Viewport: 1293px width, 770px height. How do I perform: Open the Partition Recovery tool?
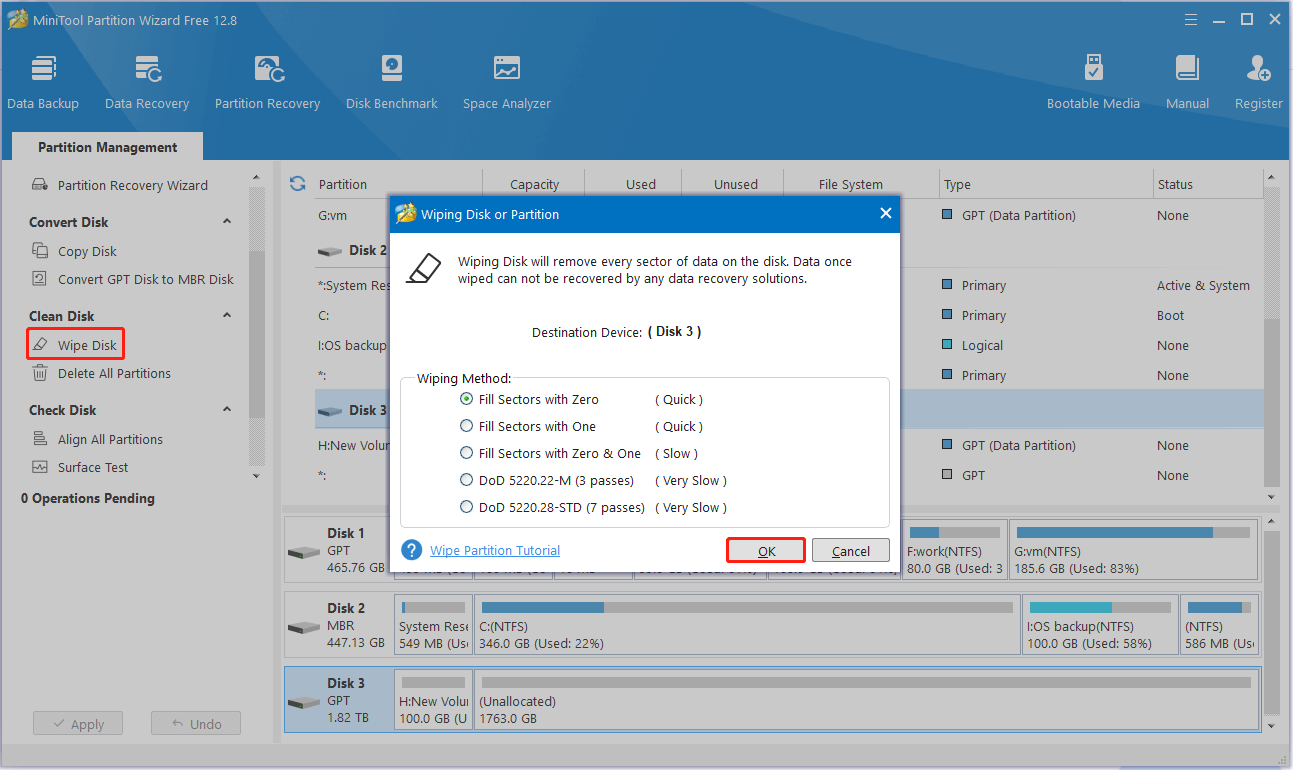(267, 82)
